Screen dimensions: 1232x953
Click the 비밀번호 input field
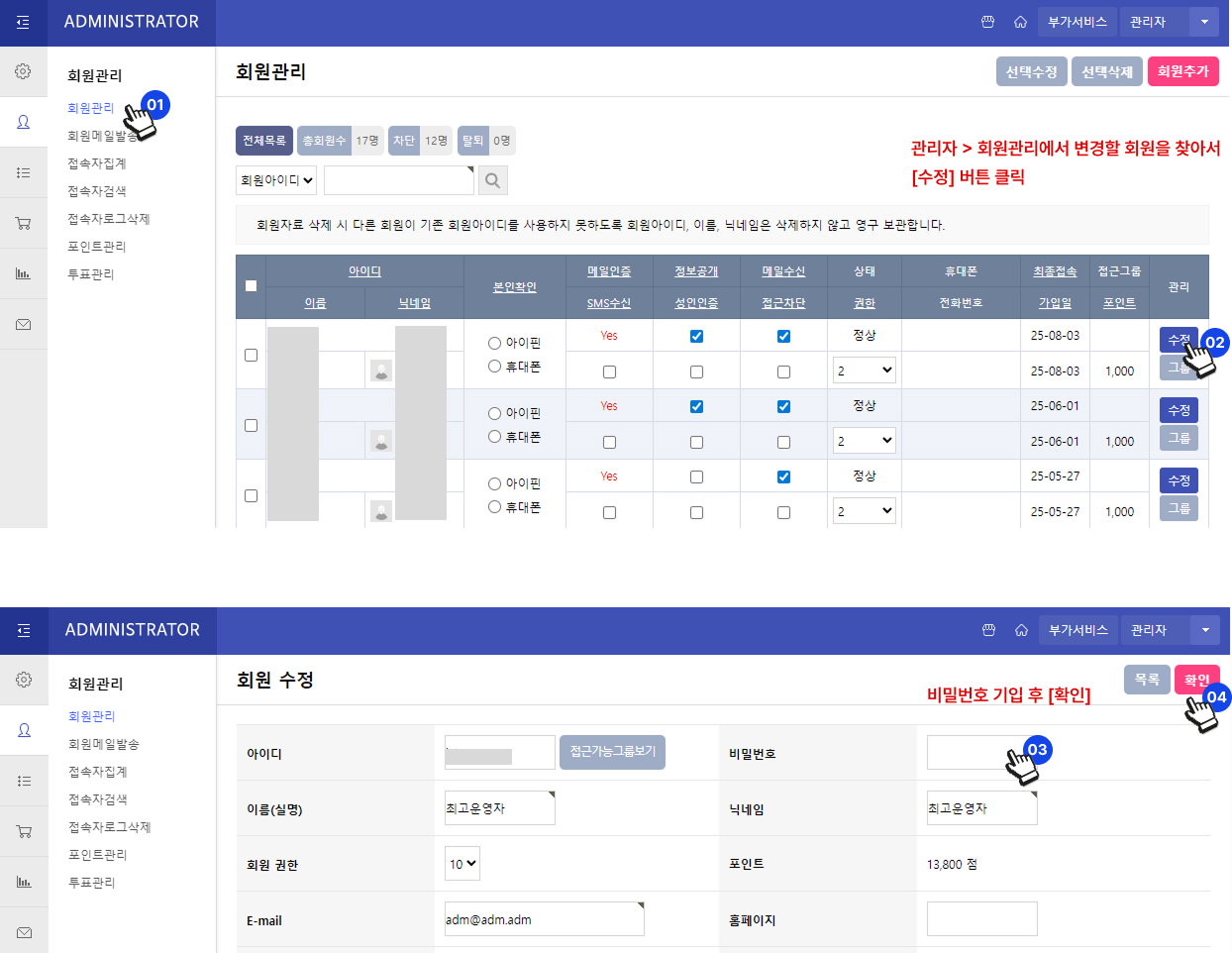(982, 752)
